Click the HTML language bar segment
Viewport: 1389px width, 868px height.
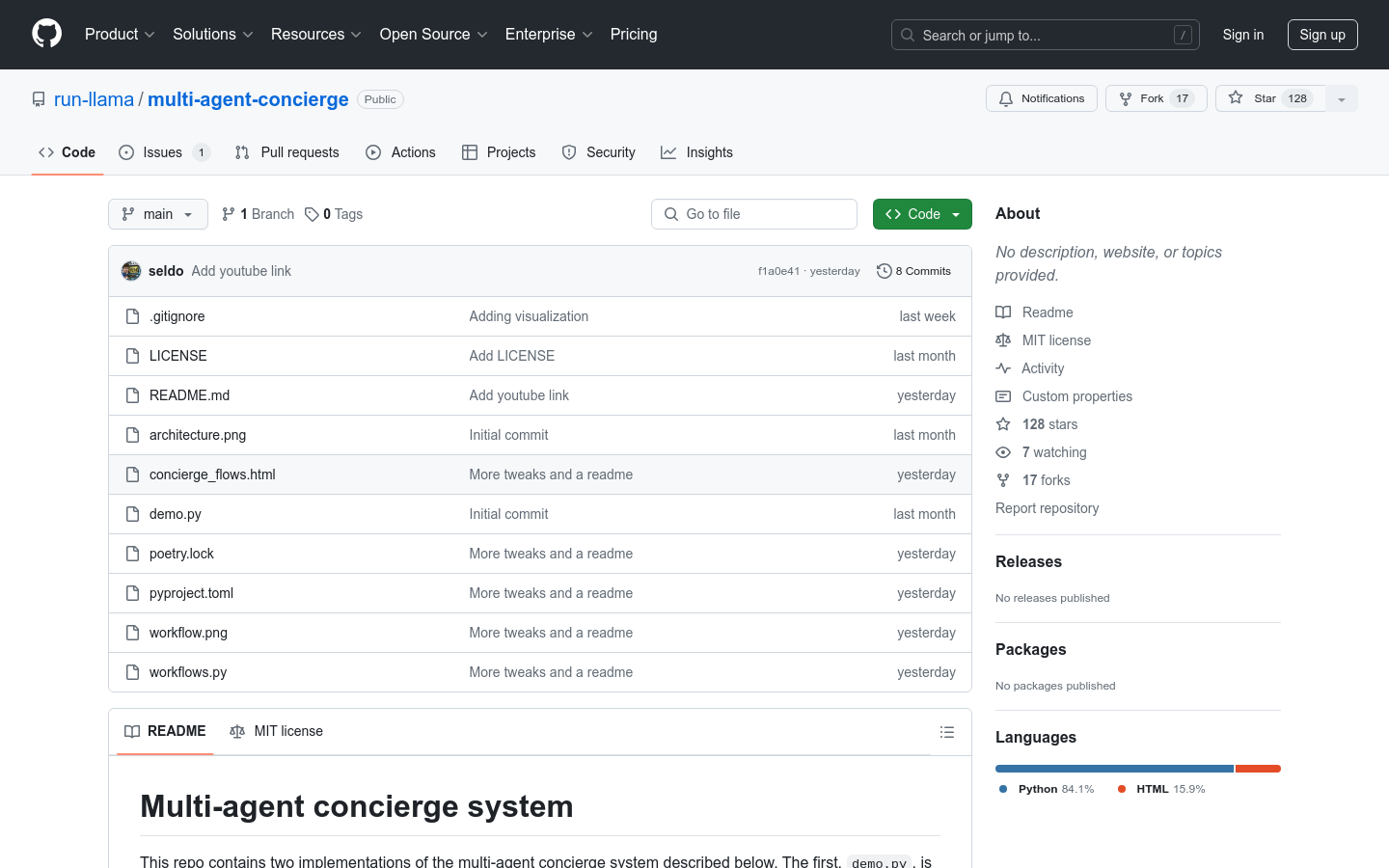(x=1258, y=769)
